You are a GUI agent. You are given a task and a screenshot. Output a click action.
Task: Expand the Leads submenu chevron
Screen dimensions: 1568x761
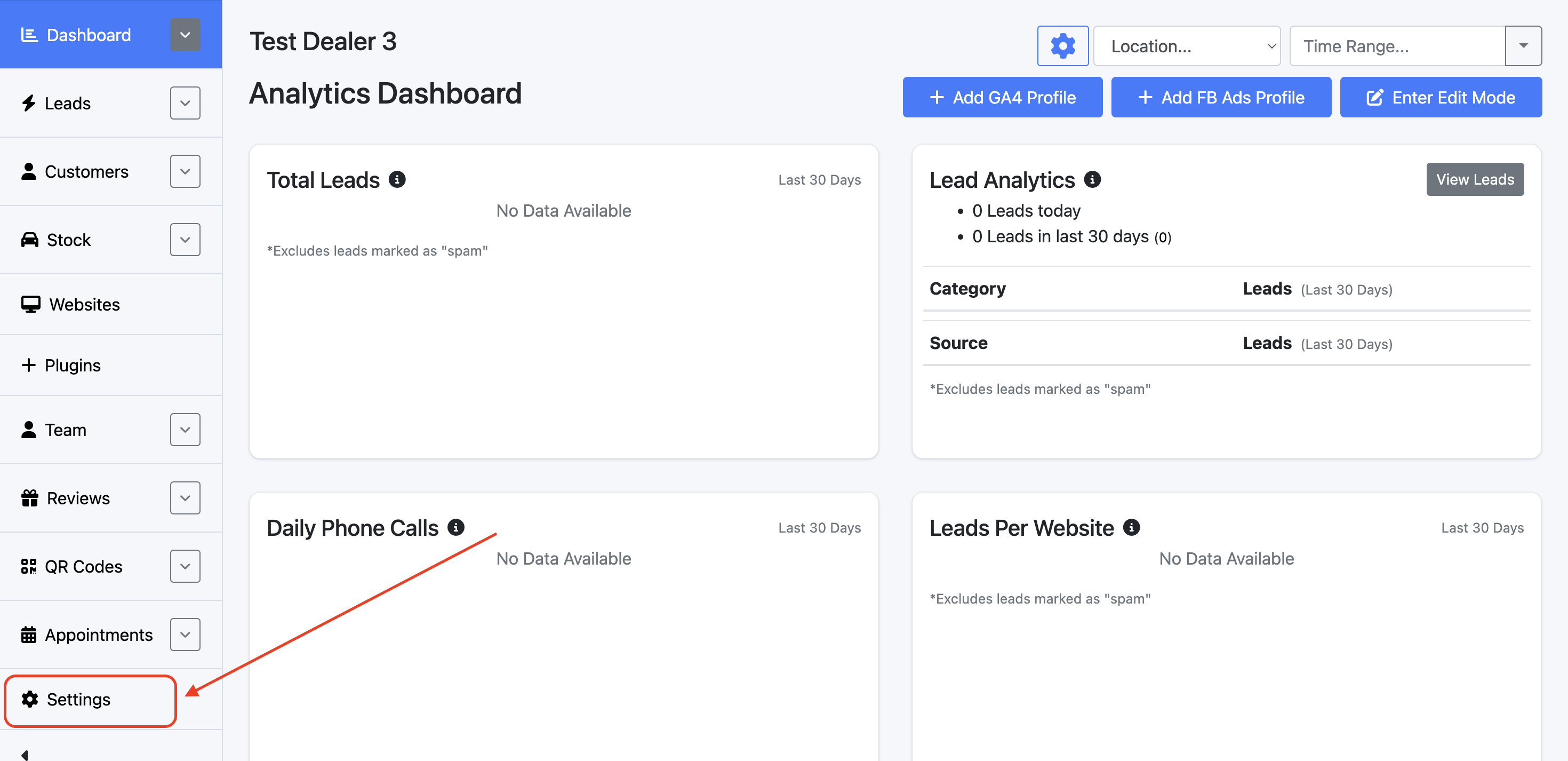[x=185, y=103]
